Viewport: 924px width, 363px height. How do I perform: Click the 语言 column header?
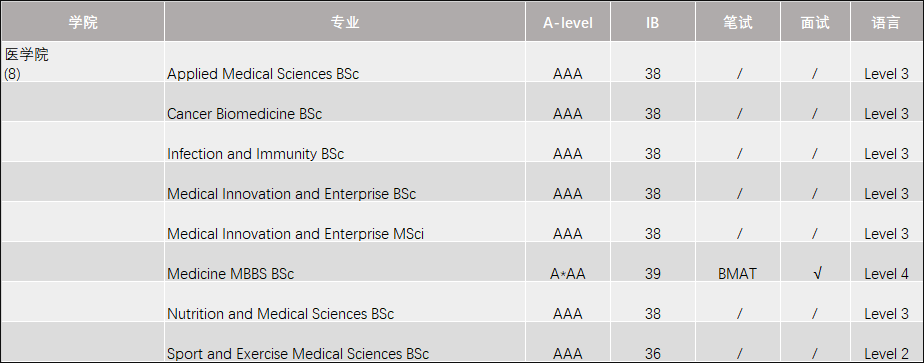(x=886, y=22)
